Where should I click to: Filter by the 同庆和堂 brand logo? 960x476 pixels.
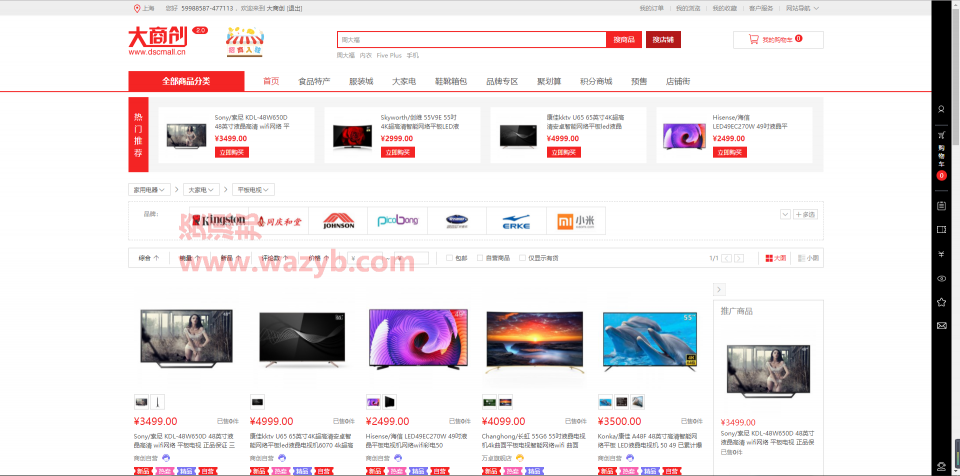tap(279, 221)
